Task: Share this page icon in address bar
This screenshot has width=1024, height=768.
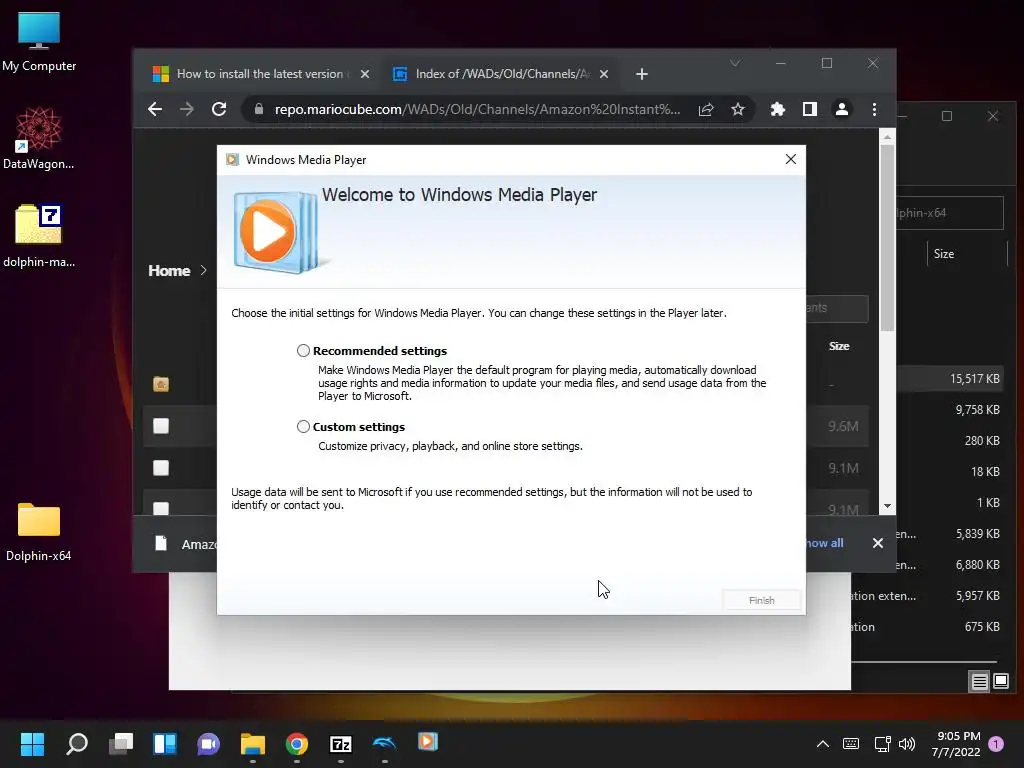Action: 706,109
